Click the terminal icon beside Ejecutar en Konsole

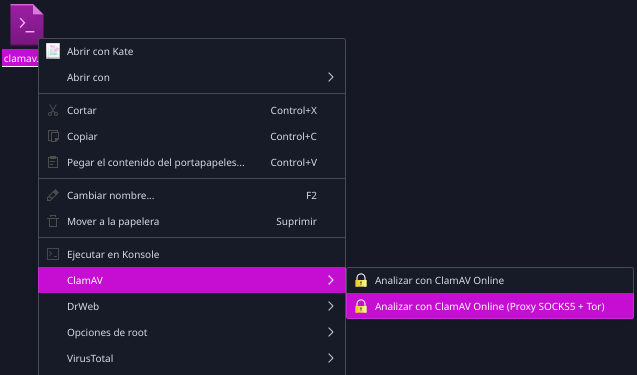click(x=53, y=254)
